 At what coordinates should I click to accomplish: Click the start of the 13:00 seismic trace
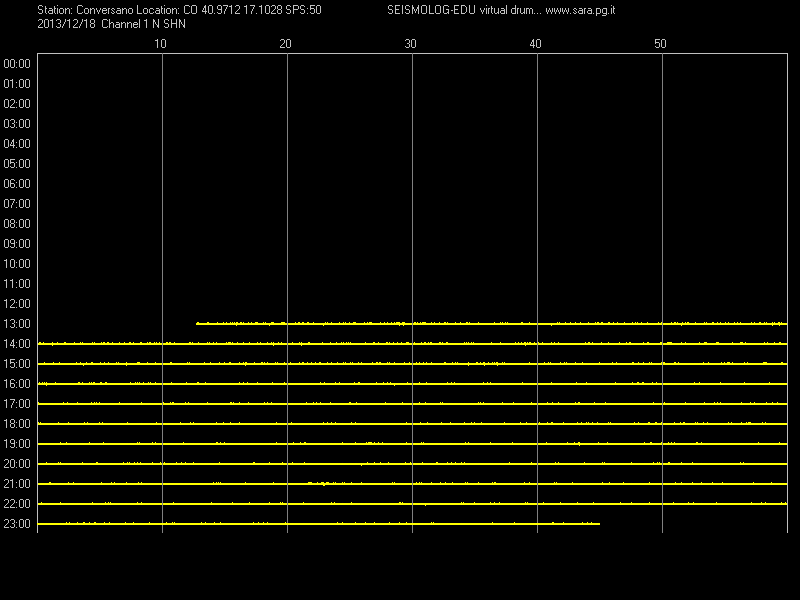(197, 323)
